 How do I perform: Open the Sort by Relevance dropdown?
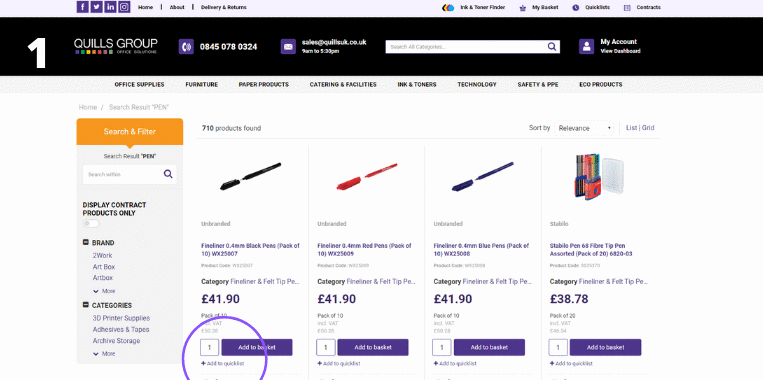(584, 128)
